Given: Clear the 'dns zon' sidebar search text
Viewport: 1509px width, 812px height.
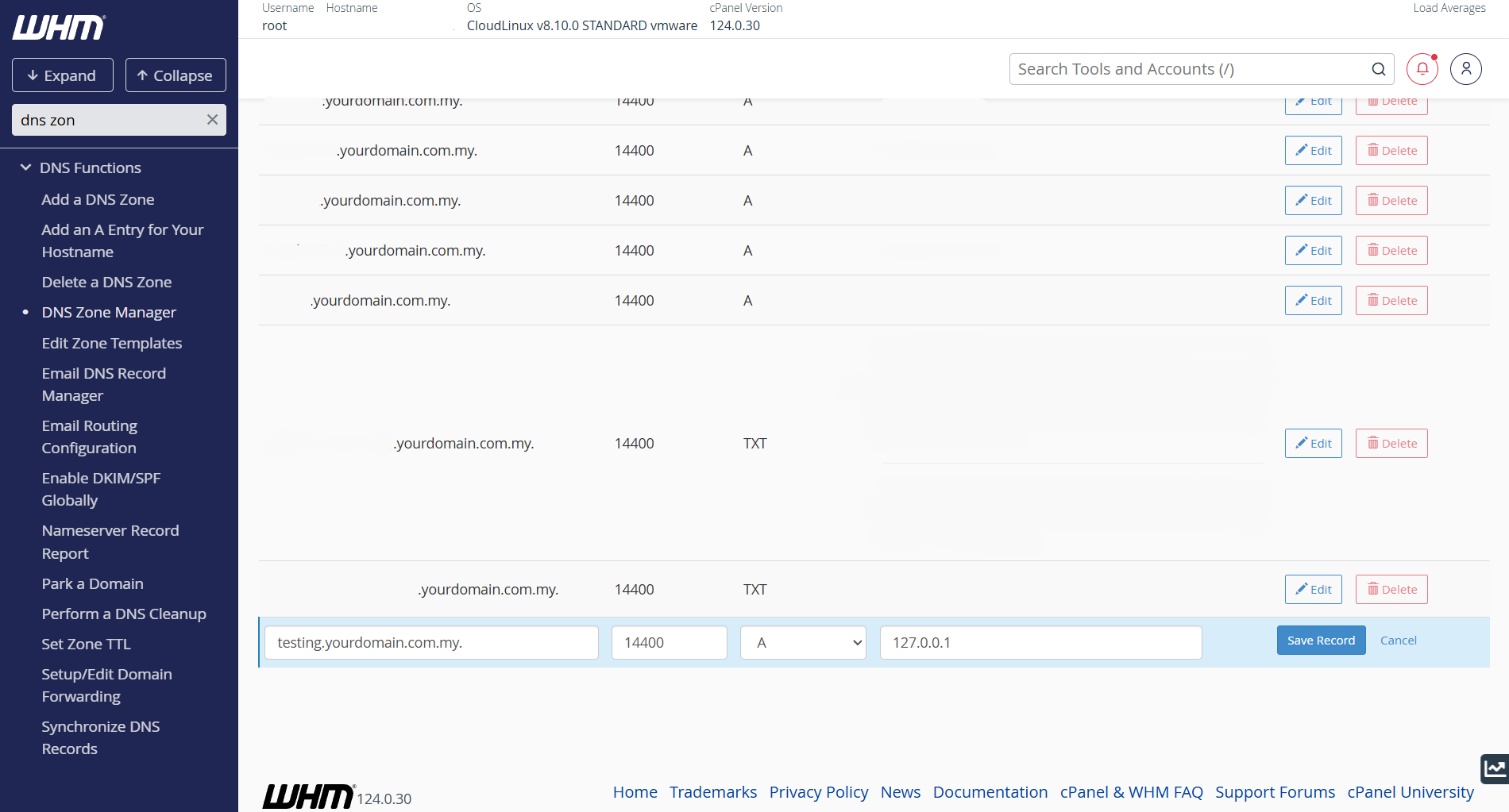Looking at the screenshot, I should point(212,120).
